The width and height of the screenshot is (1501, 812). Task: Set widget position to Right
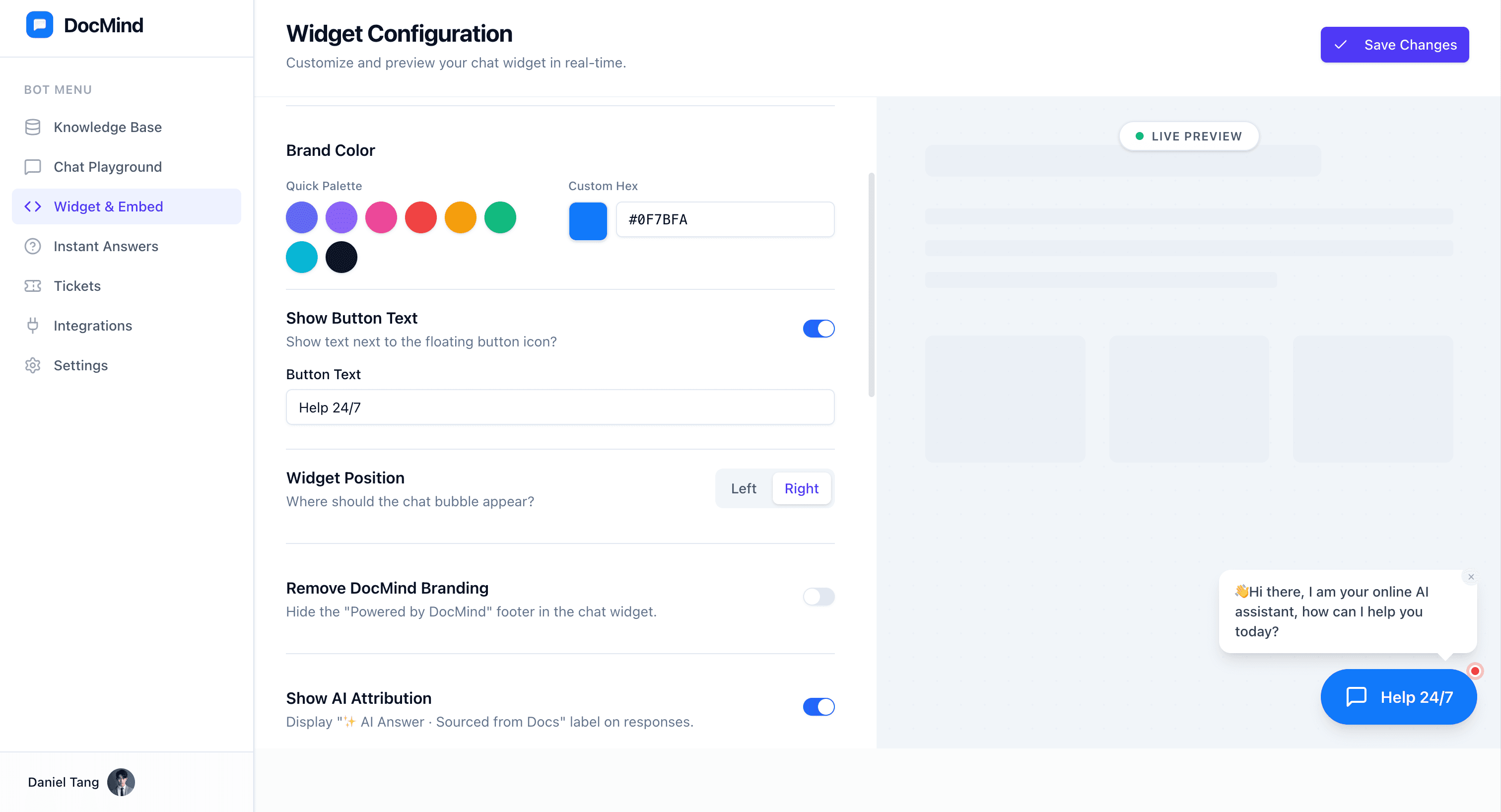(x=801, y=488)
